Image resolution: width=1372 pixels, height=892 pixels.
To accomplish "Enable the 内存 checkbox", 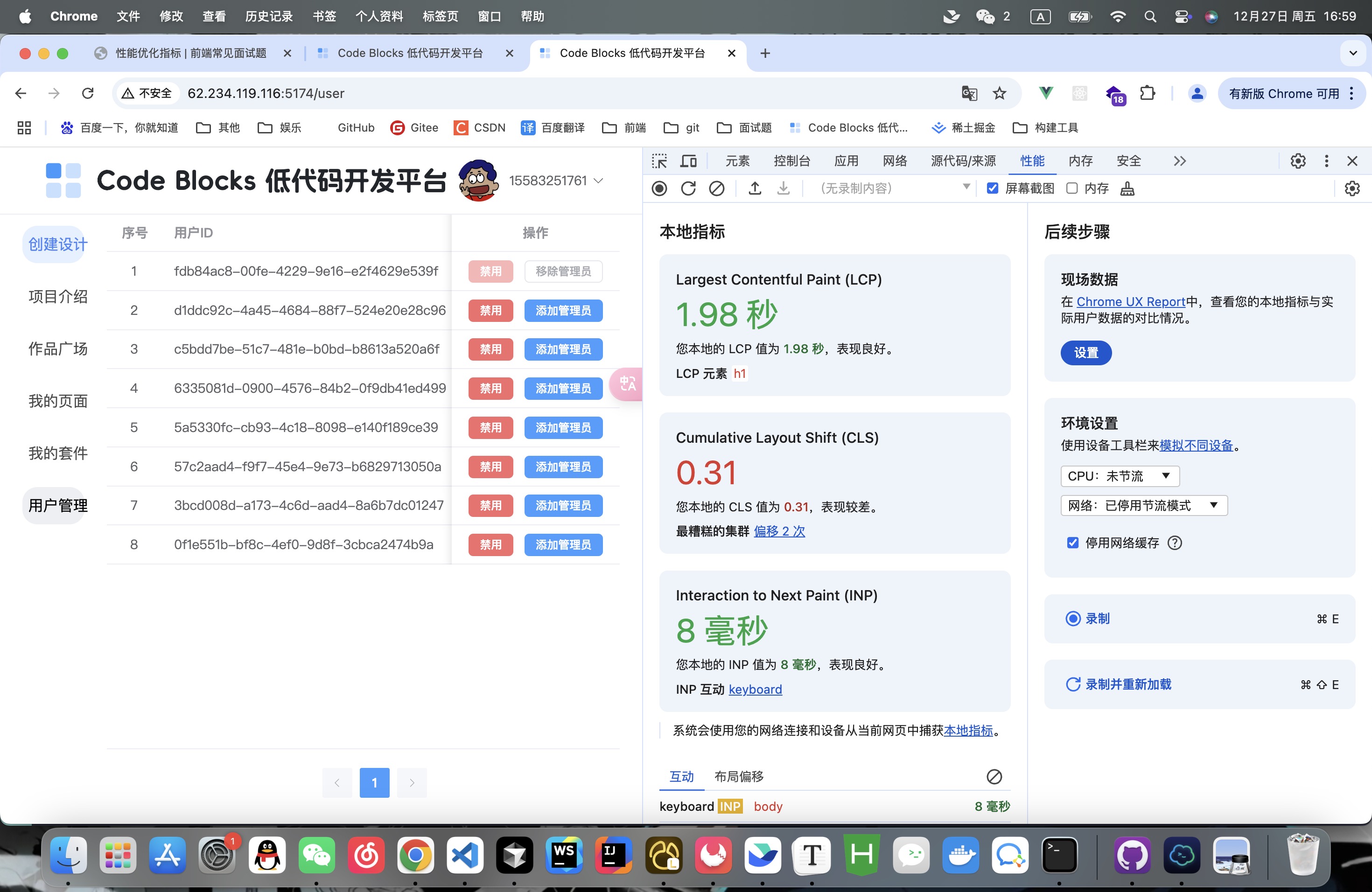I will pos(1071,188).
